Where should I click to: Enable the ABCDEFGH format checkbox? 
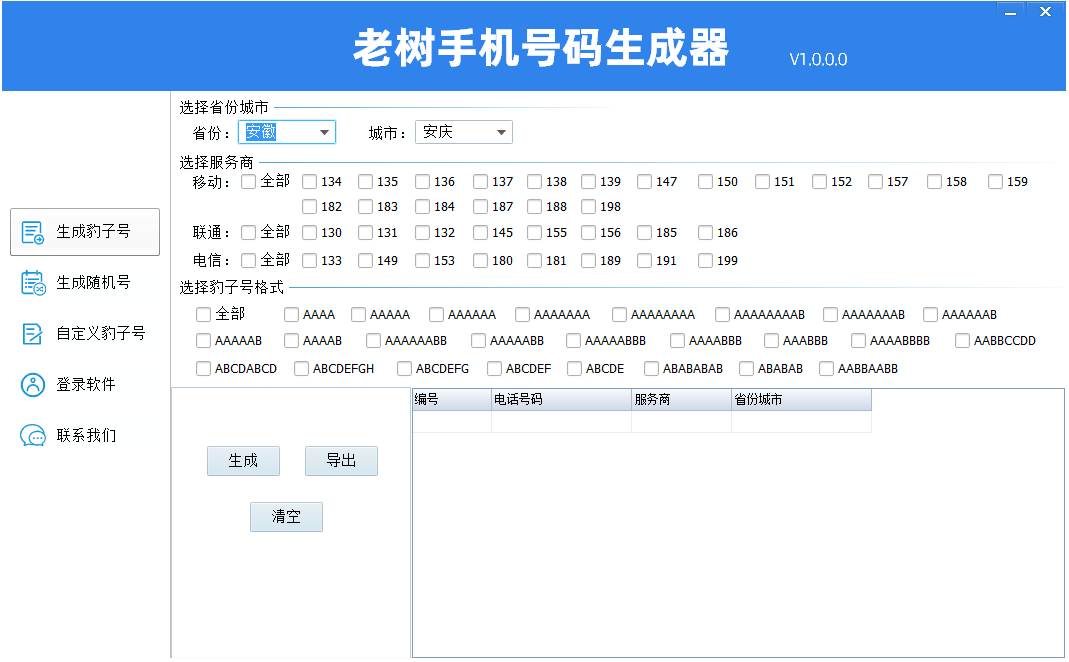pyautogui.click(x=301, y=370)
